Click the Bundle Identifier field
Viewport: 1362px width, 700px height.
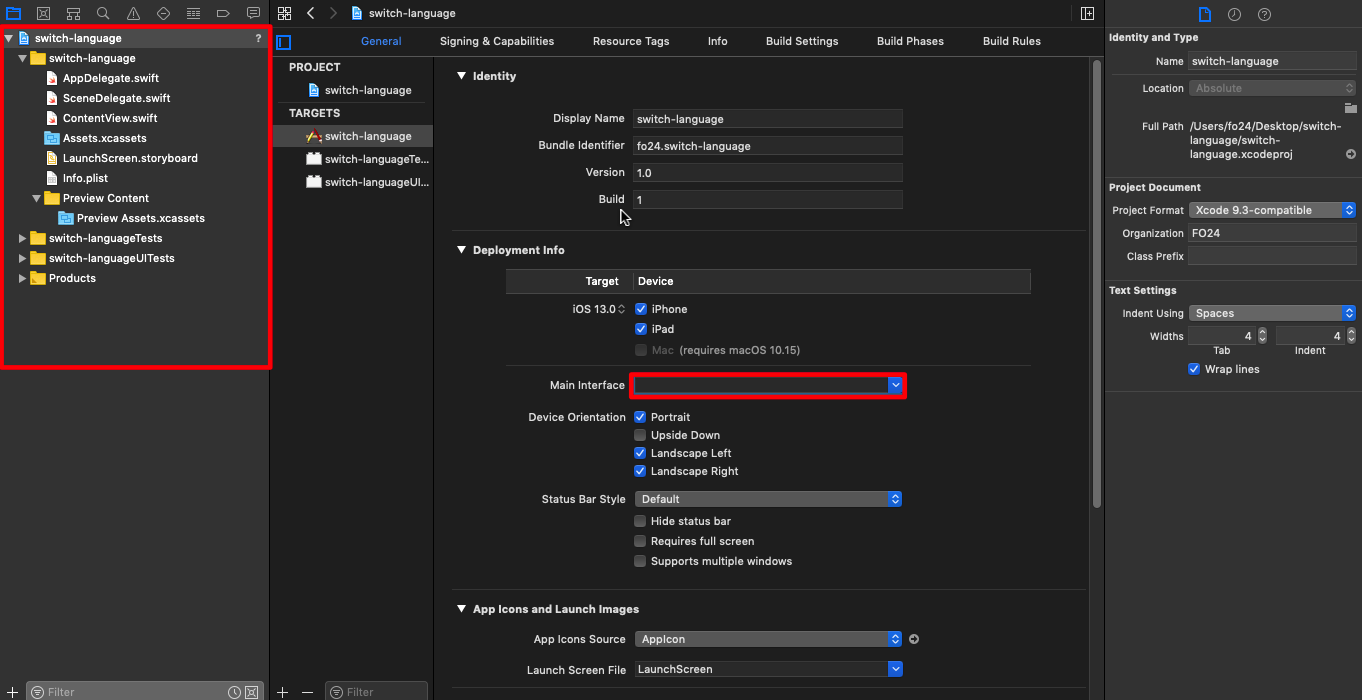768,146
